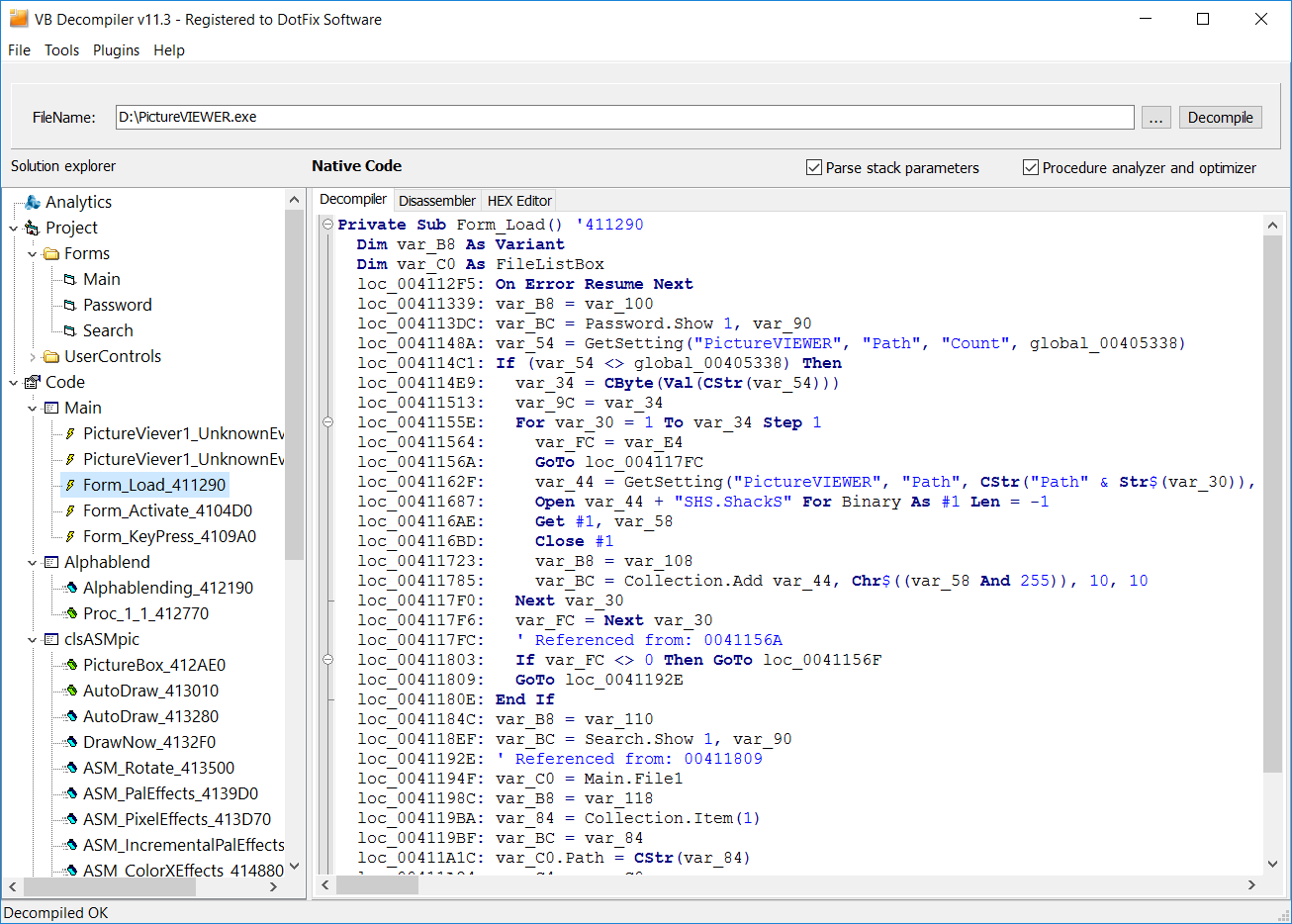The height and width of the screenshot is (924, 1292).
Task: Select the first PictureViever1_UnknownEv item
Action: [183, 433]
